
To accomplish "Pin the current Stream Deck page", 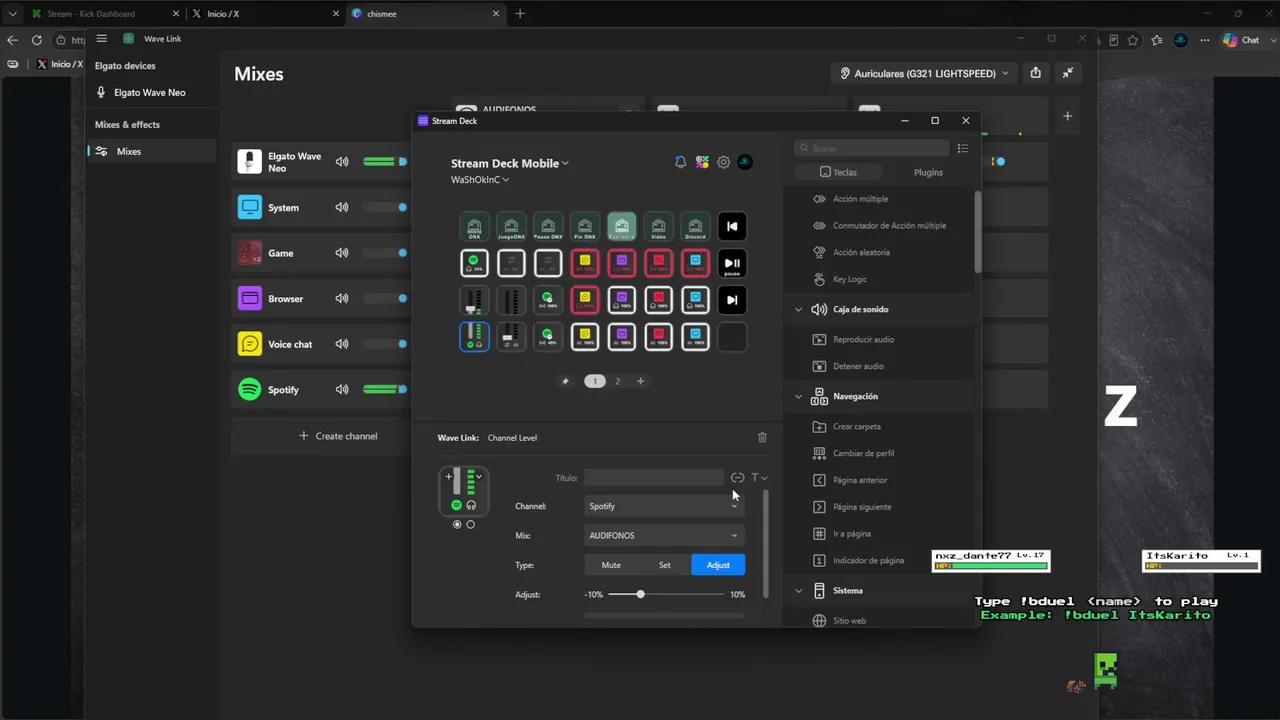I will (x=565, y=381).
